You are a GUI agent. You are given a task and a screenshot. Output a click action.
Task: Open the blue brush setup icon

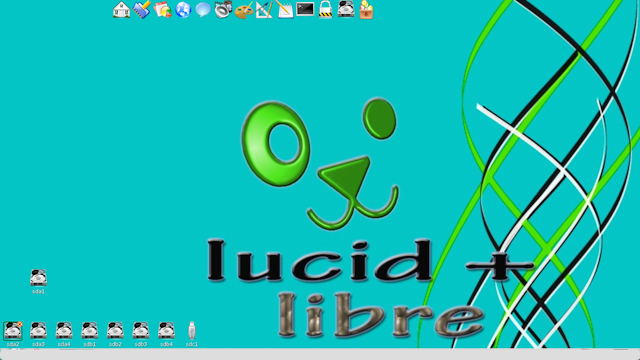142,9
